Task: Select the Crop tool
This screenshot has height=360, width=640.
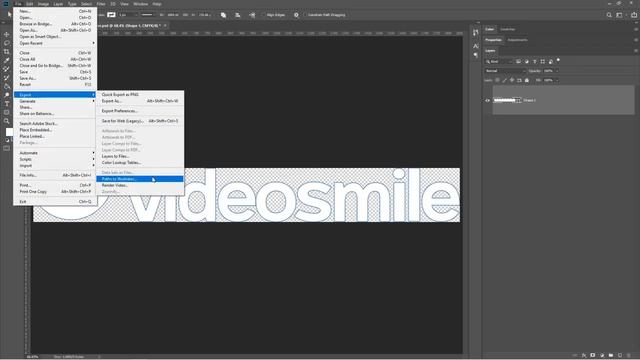Action: (7, 52)
